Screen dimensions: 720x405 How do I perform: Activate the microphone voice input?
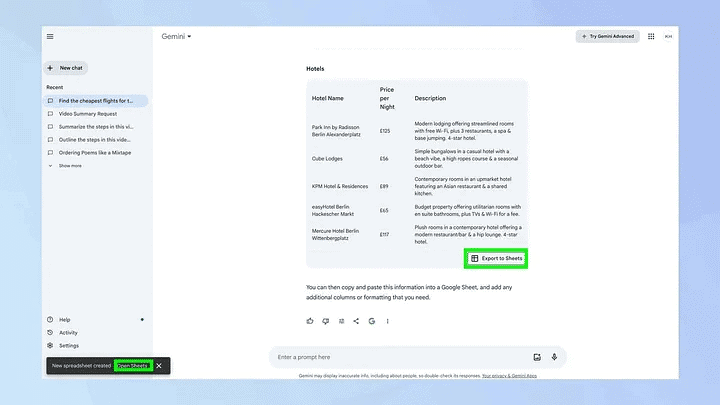[x=554, y=357]
